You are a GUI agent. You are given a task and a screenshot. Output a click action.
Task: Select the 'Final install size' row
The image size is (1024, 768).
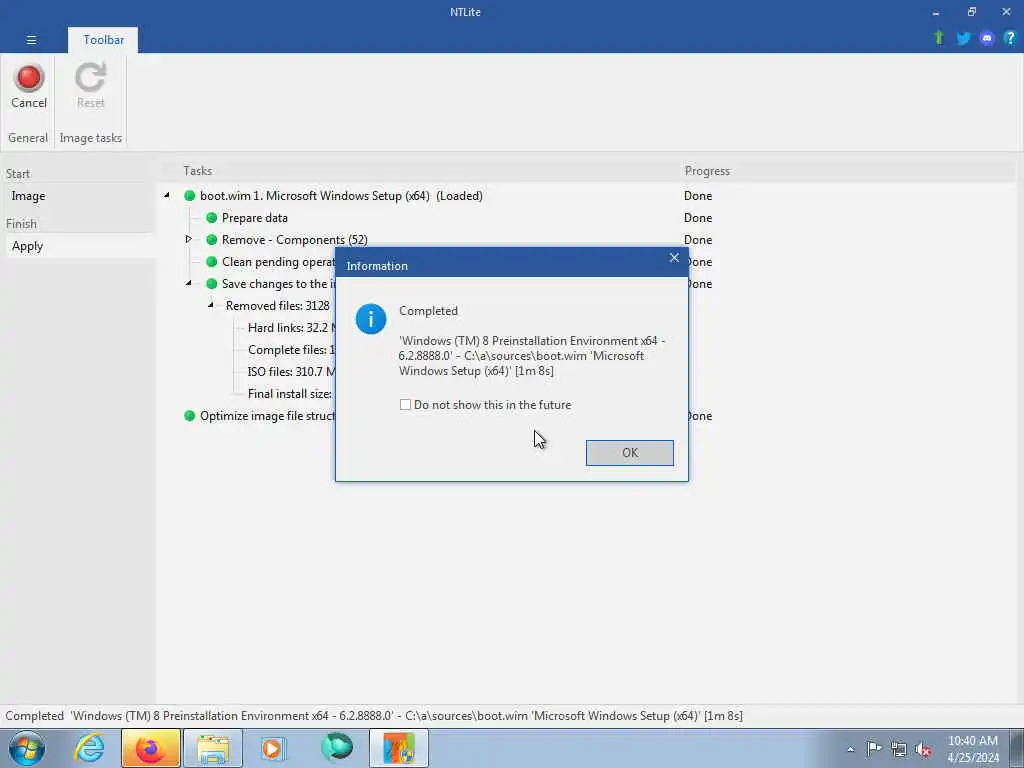click(x=290, y=394)
